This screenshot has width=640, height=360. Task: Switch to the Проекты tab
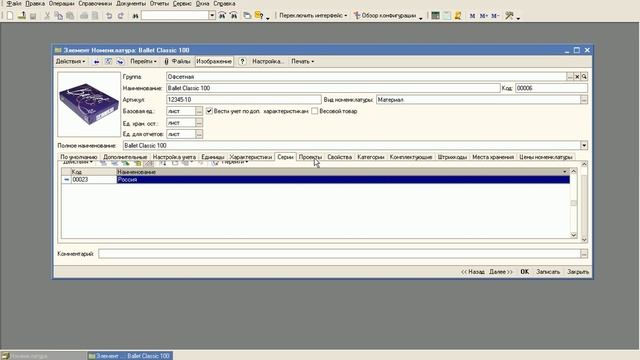pyautogui.click(x=310, y=157)
